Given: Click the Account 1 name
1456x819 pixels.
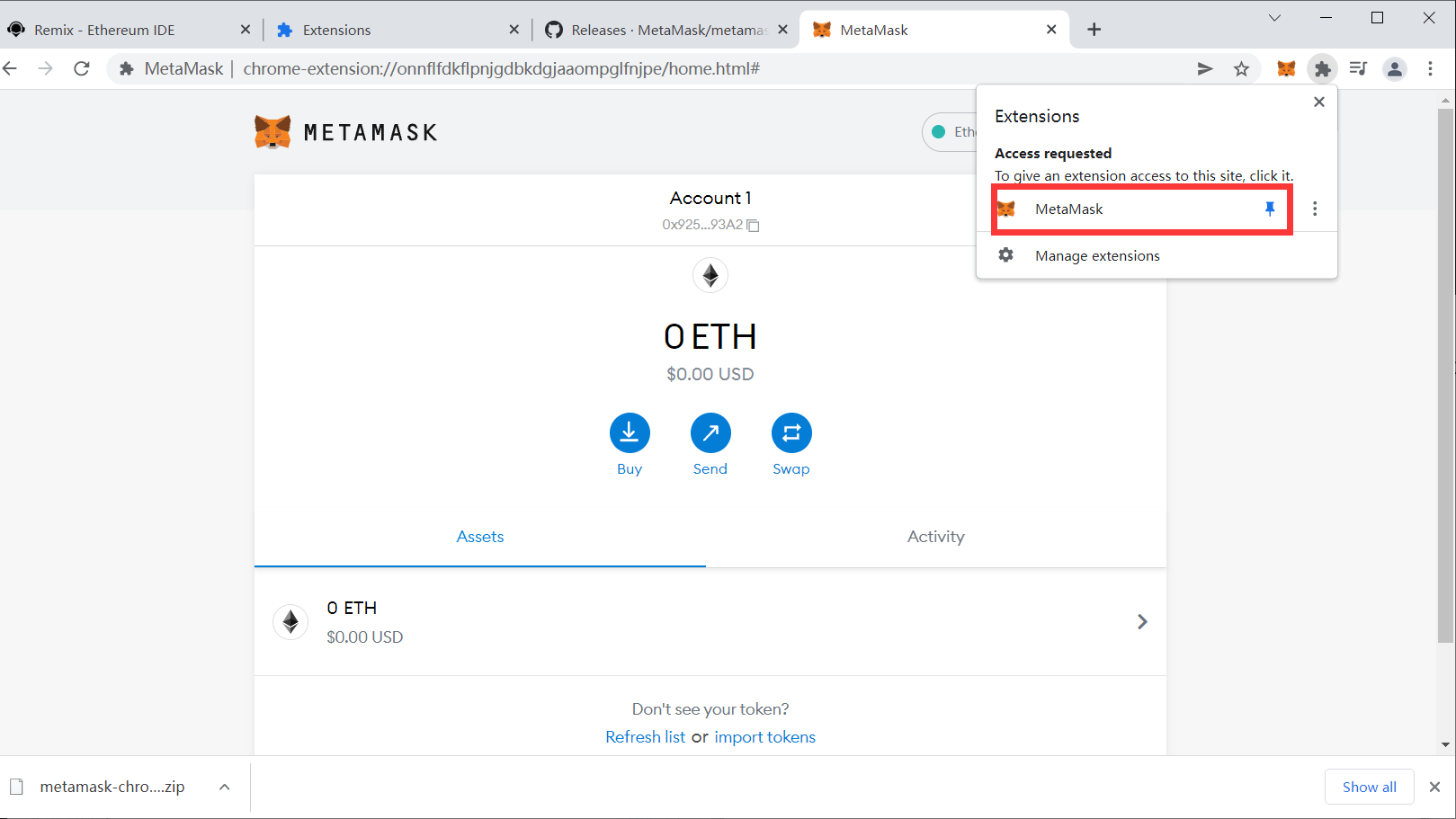Looking at the screenshot, I should click(x=710, y=198).
